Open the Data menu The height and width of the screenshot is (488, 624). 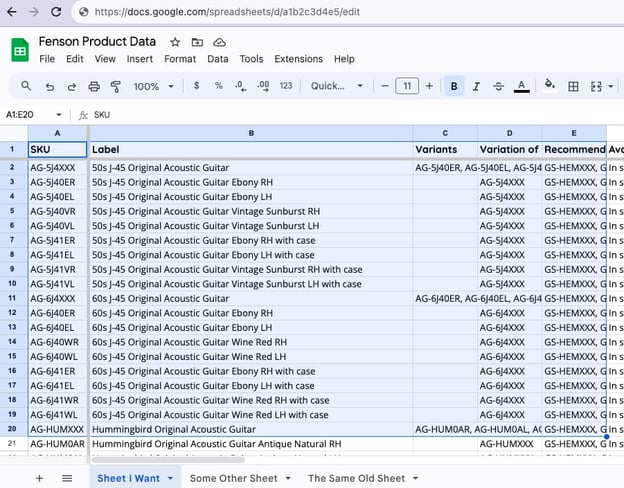218,59
